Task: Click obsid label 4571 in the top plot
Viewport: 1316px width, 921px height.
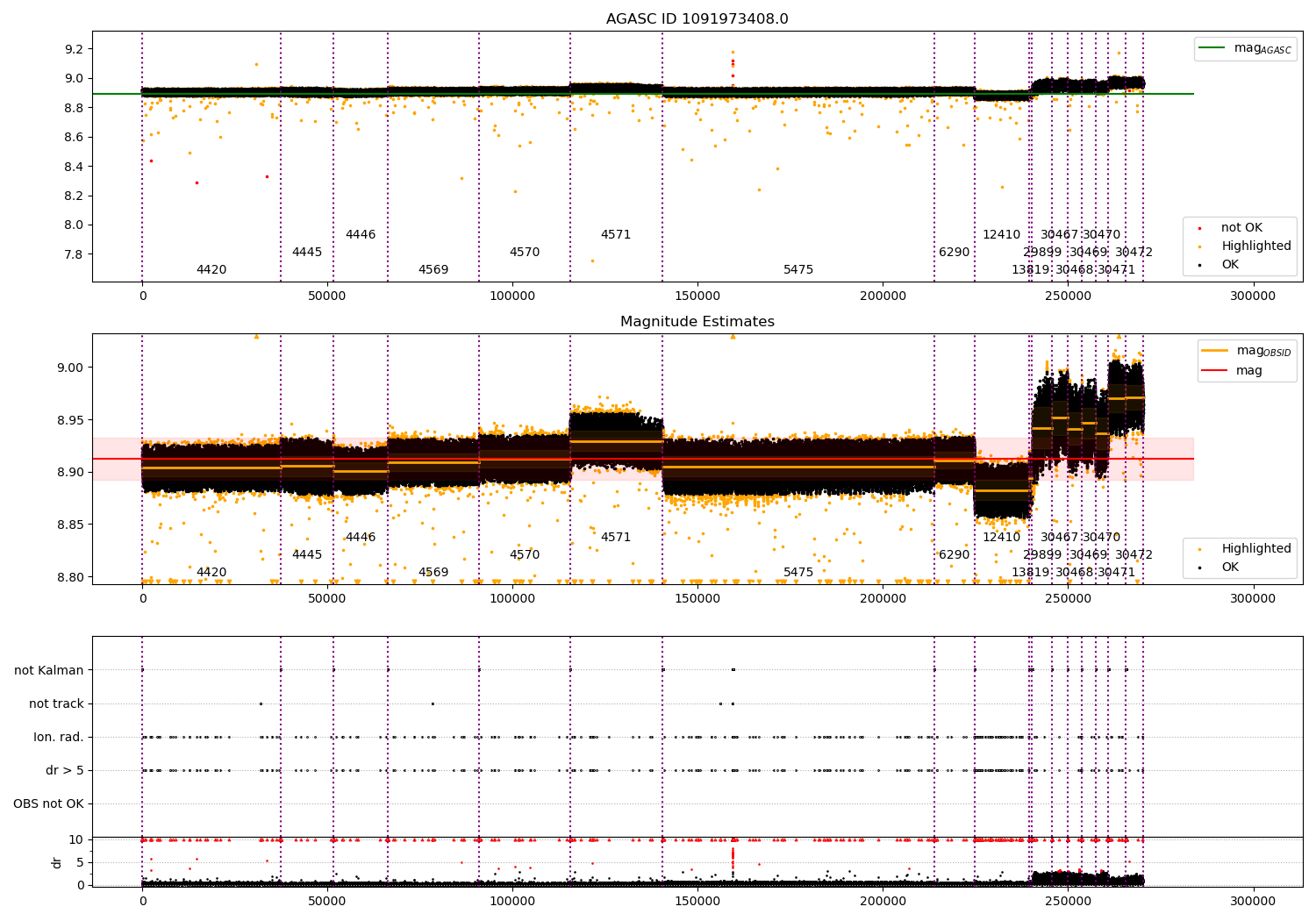Action: click(616, 235)
